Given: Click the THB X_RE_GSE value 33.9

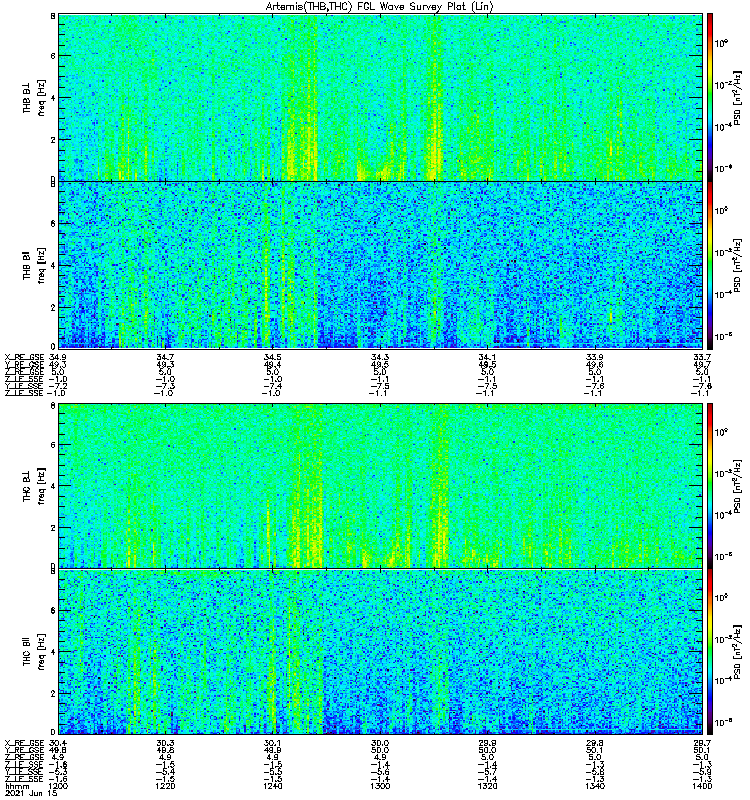Looking at the screenshot, I should pyautogui.click(x=595, y=357).
